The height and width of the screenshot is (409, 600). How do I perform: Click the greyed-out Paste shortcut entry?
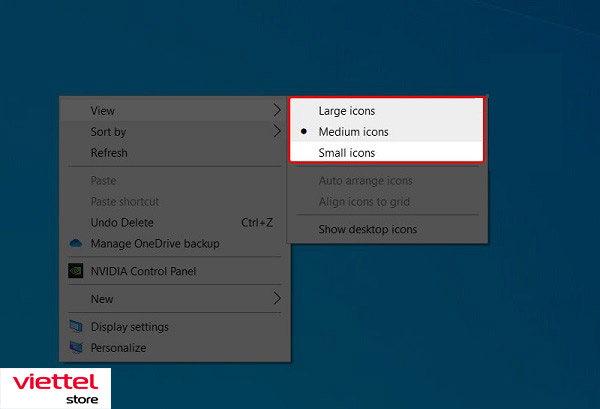[175, 201]
